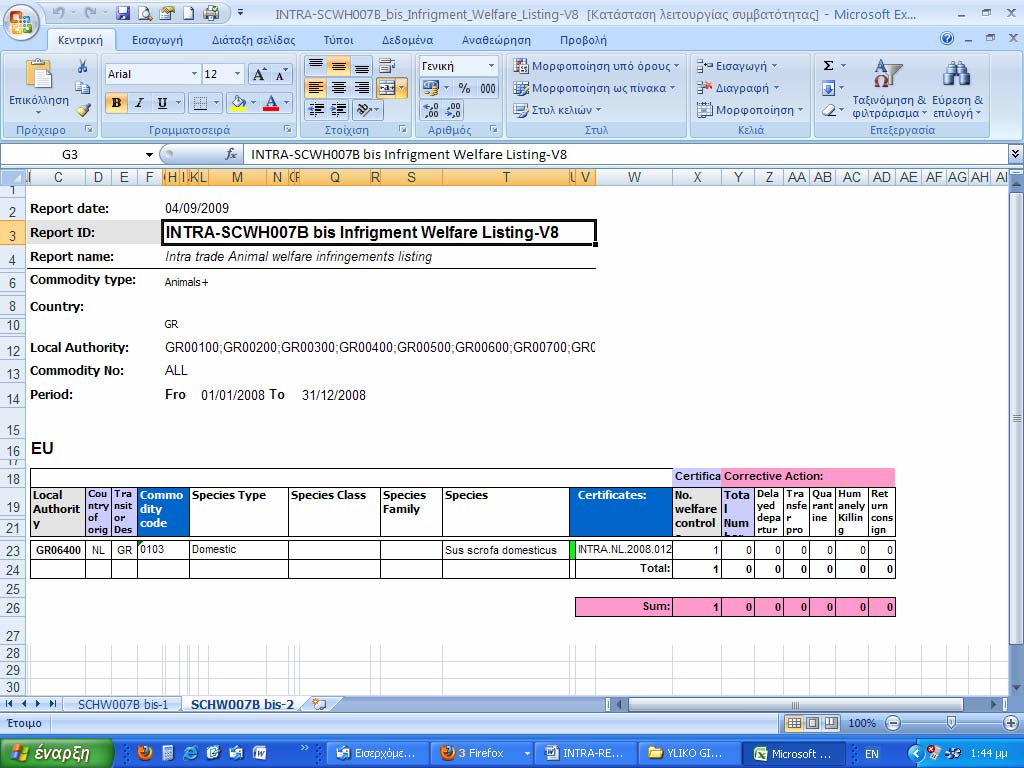The image size is (1024, 768).
Task: Click the Accounting Number Format icon
Action: point(430,88)
